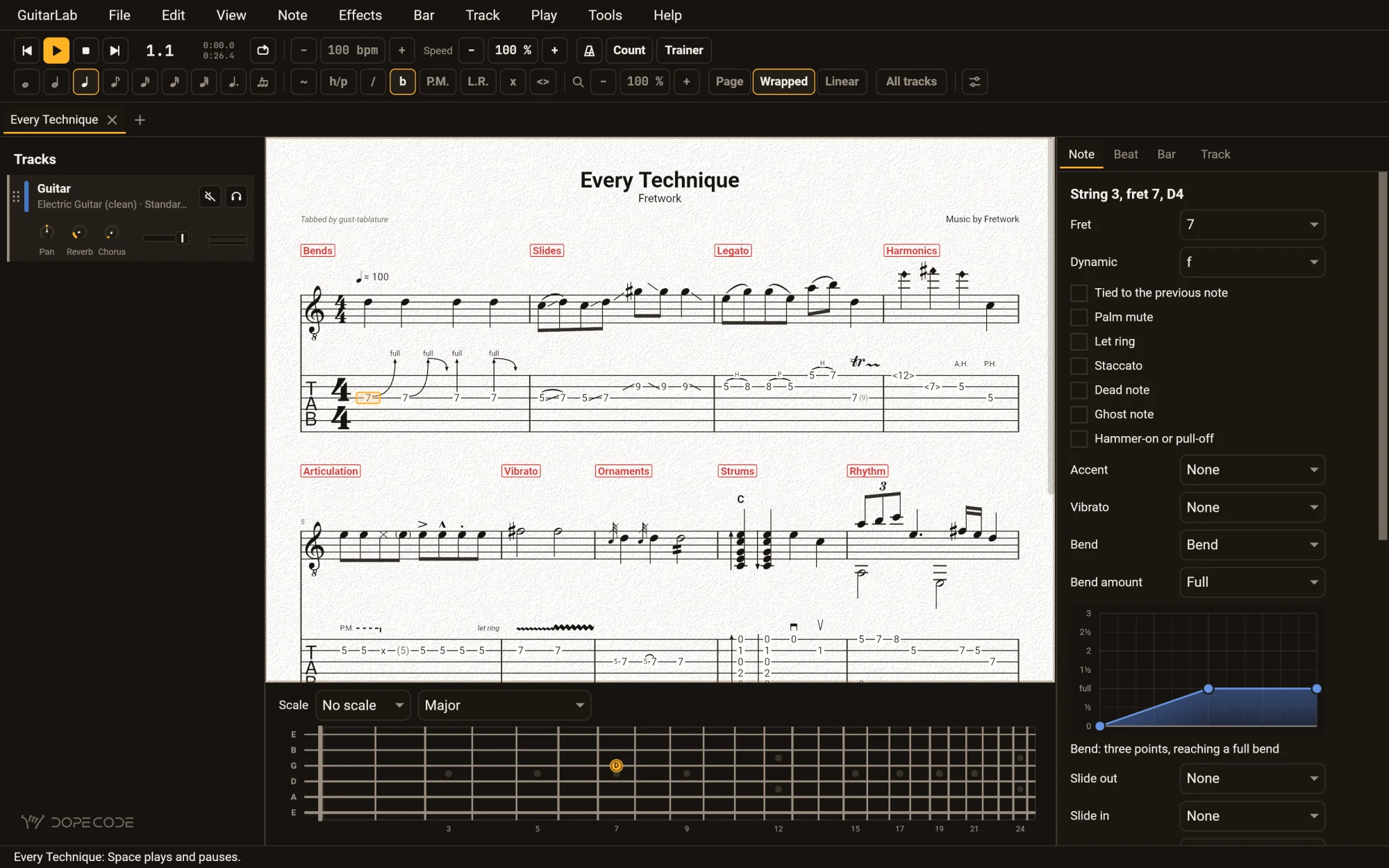Decrease playback speed percentage
Screen dimensions: 1389x868
click(x=472, y=50)
